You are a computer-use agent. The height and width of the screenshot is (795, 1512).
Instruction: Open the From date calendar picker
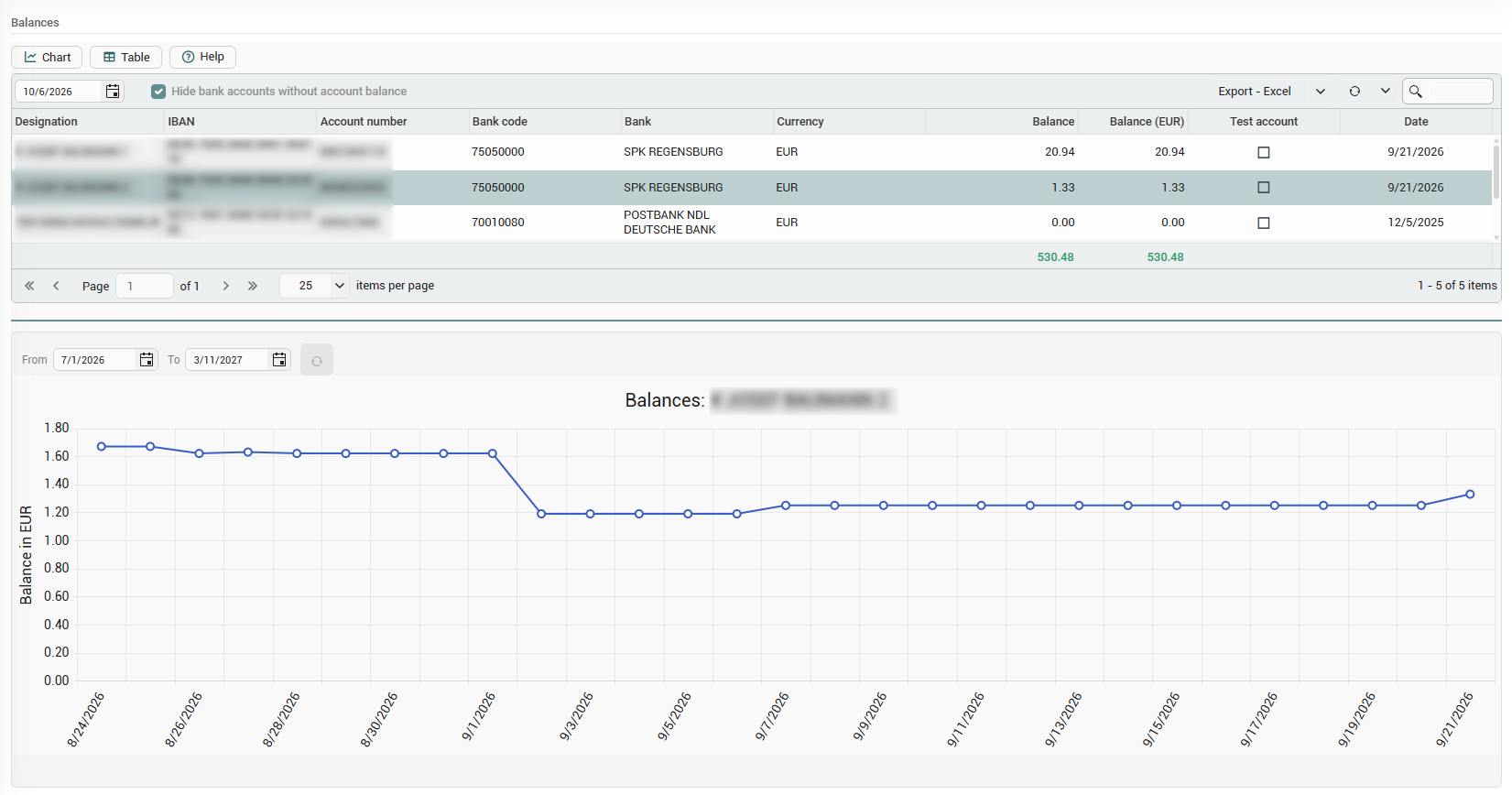[x=147, y=360]
